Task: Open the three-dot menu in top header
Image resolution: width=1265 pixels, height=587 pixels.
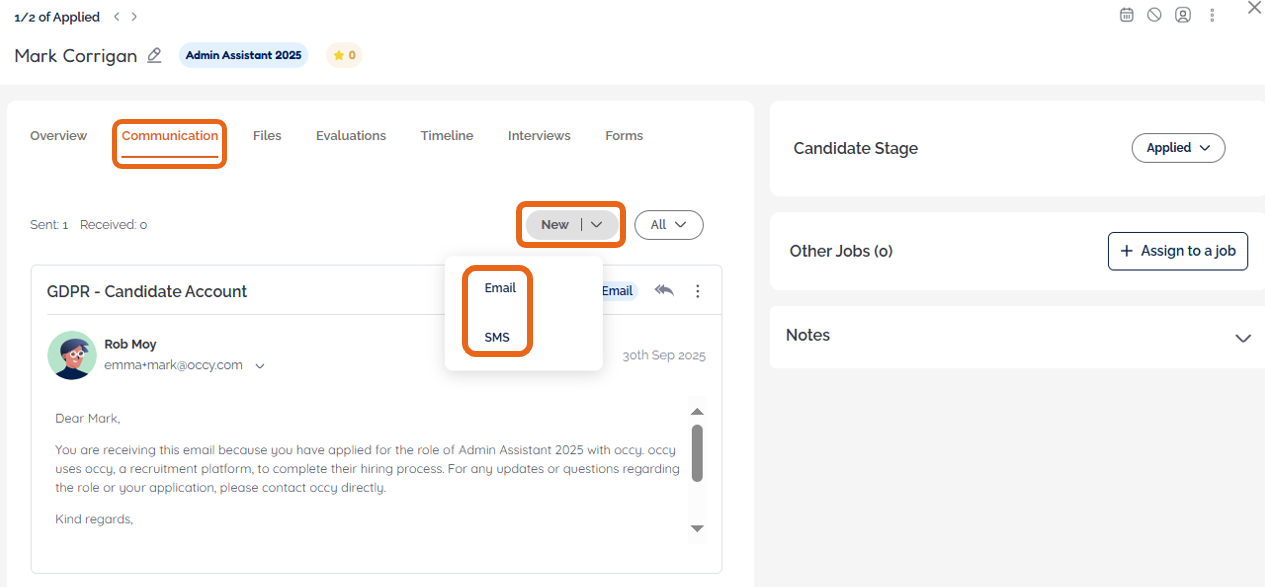Action: pos(1212,15)
